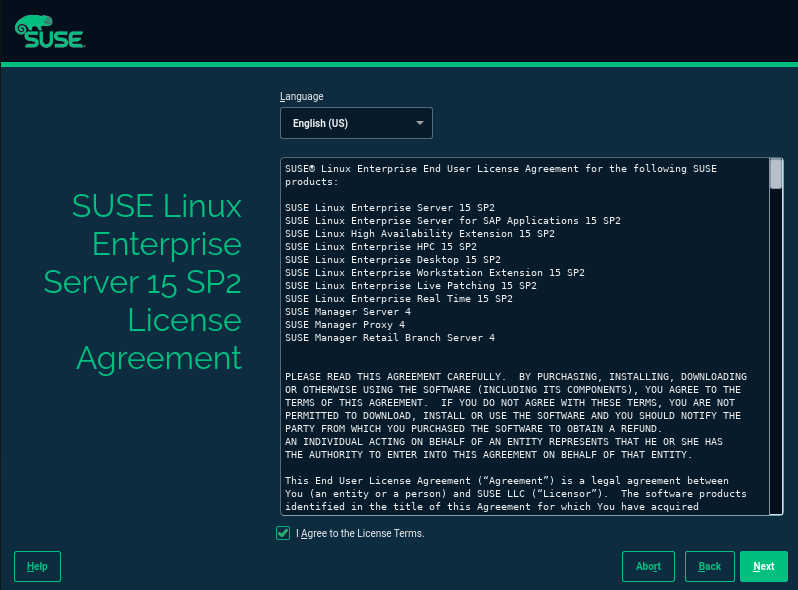The image size is (798, 590).
Task: Open the Language dropdown
Action: pyautogui.click(x=356, y=123)
